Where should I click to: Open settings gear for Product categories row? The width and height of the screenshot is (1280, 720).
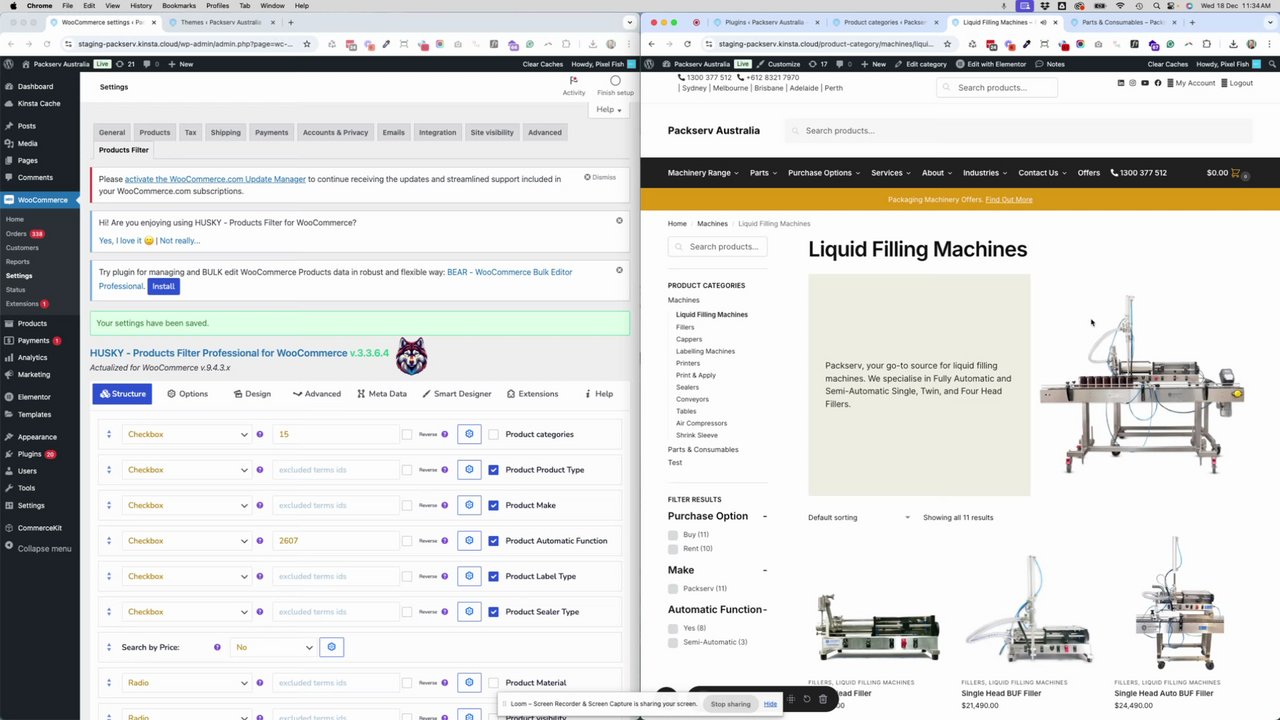(x=469, y=434)
